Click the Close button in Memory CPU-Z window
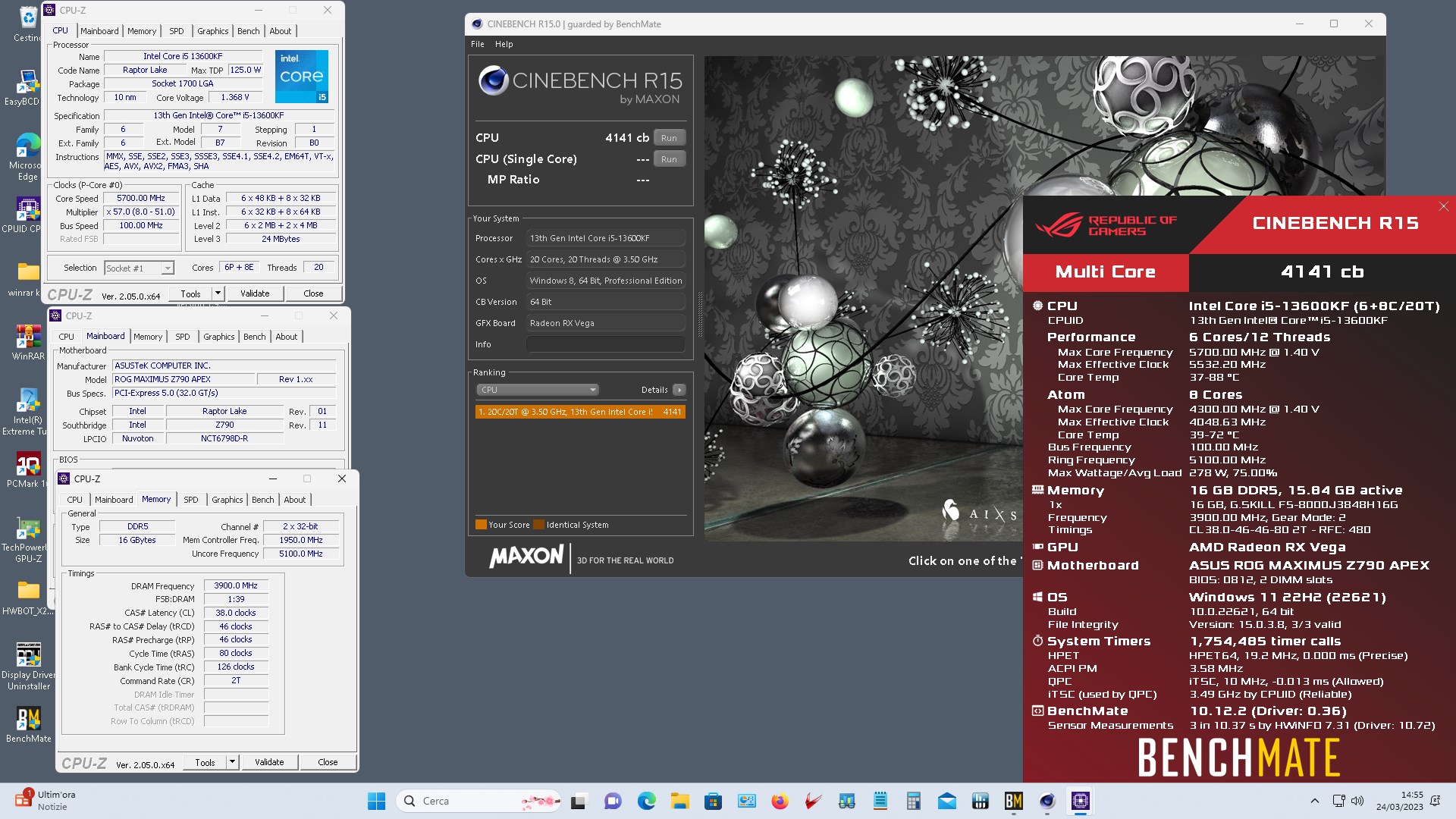This screenshot has width=1456, height=819. 328,762
